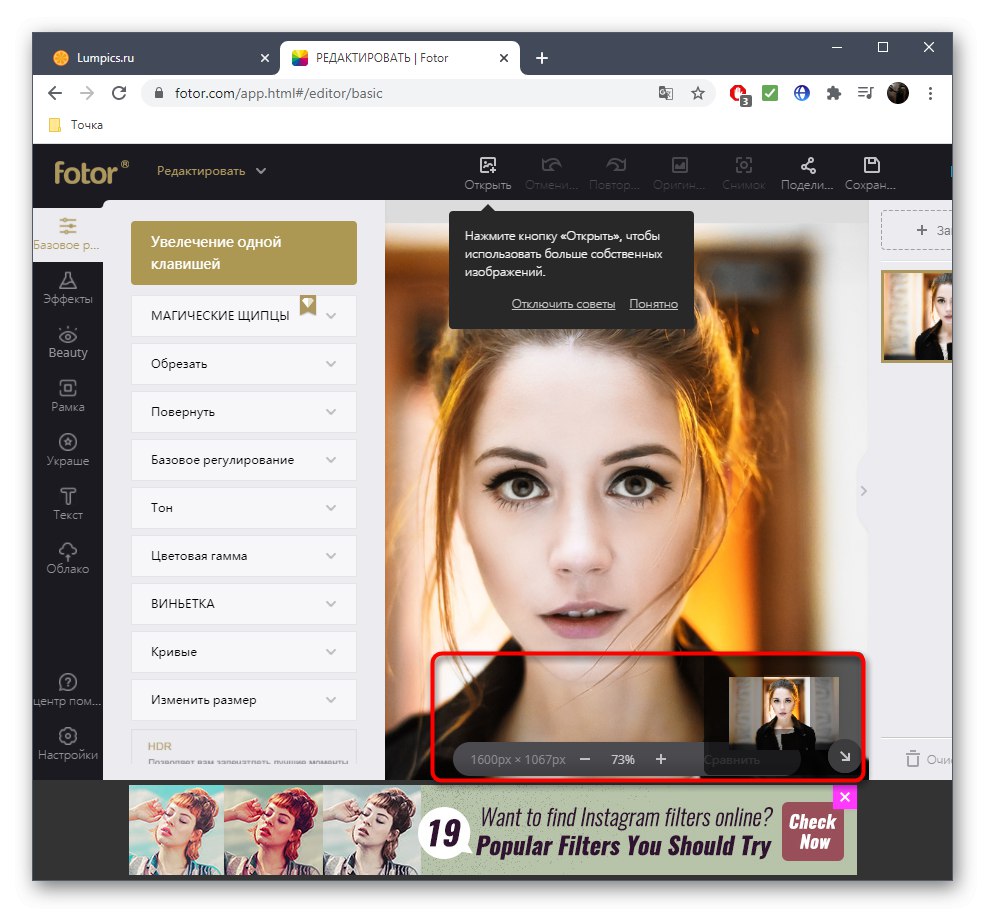Image resolution: width=985 pixels, height=913 pixels.
Task: Expand the Базовое регулирование section
Action: coord(244,460)
